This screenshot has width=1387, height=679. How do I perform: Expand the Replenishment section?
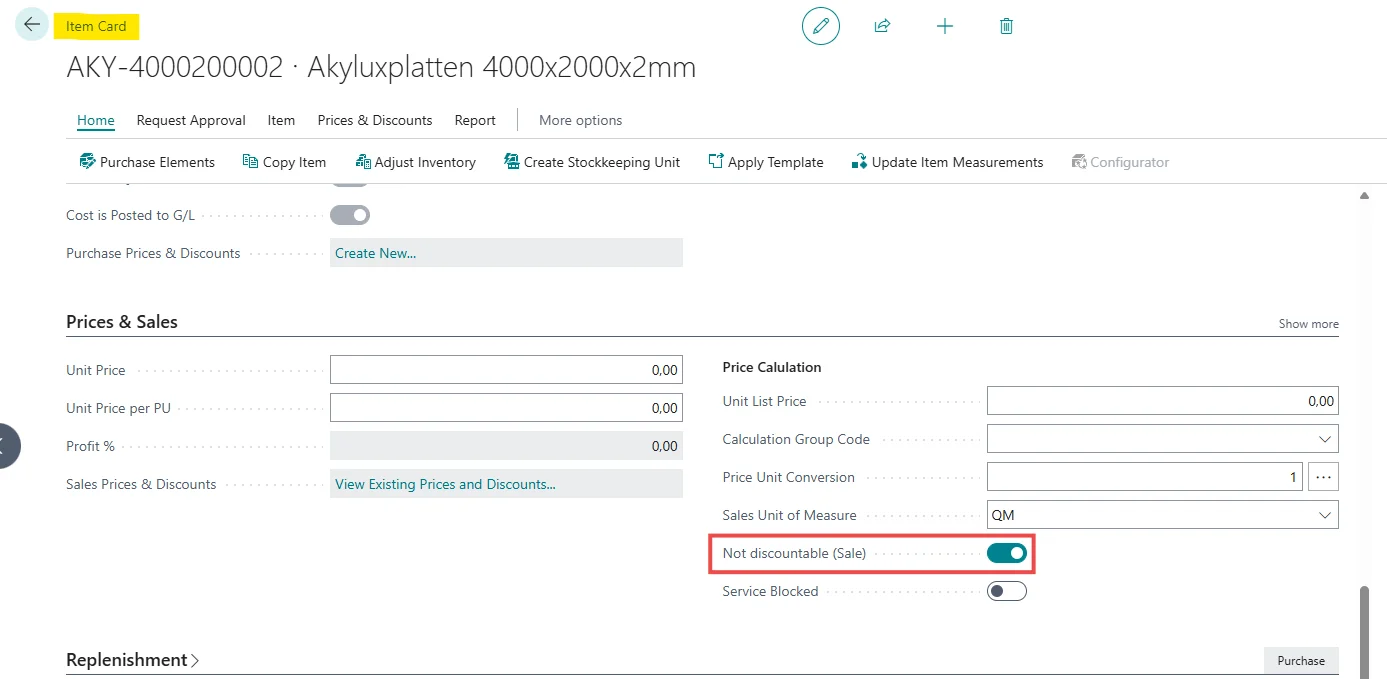133,660
